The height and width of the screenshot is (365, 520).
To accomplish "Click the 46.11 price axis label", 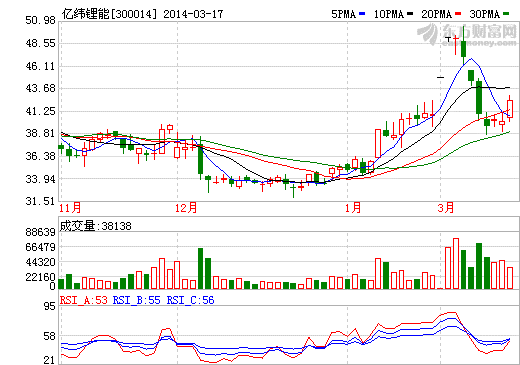I will coord(41,66).
